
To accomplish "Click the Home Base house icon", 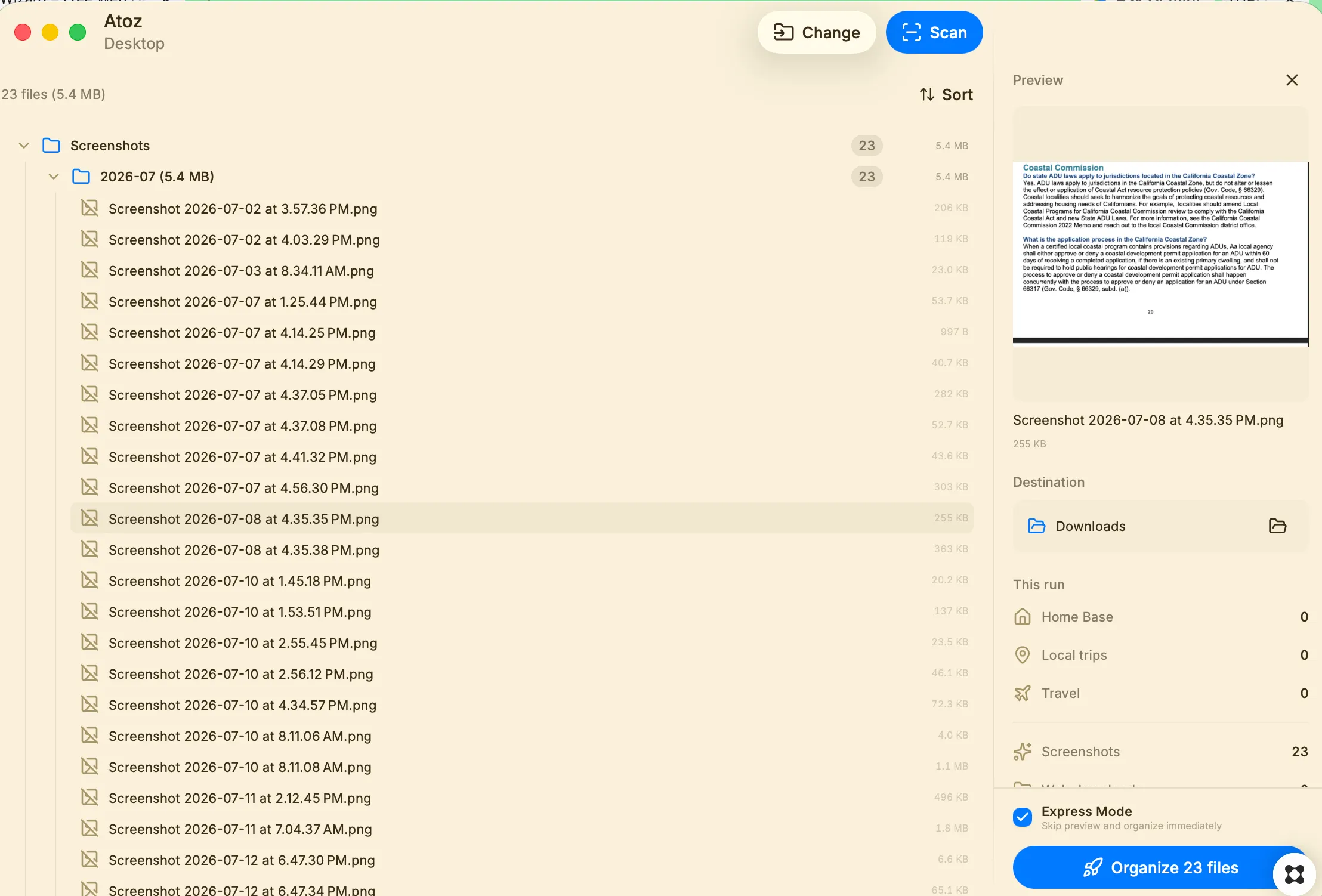I will (x=1023, y=617).
